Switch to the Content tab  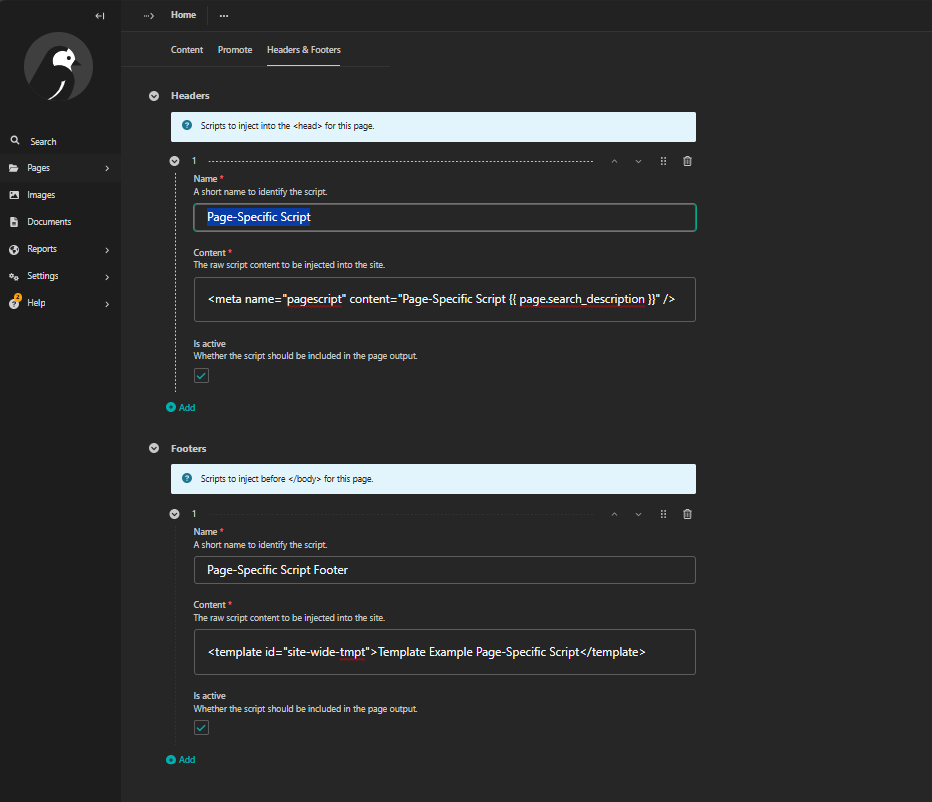(186, 49)
